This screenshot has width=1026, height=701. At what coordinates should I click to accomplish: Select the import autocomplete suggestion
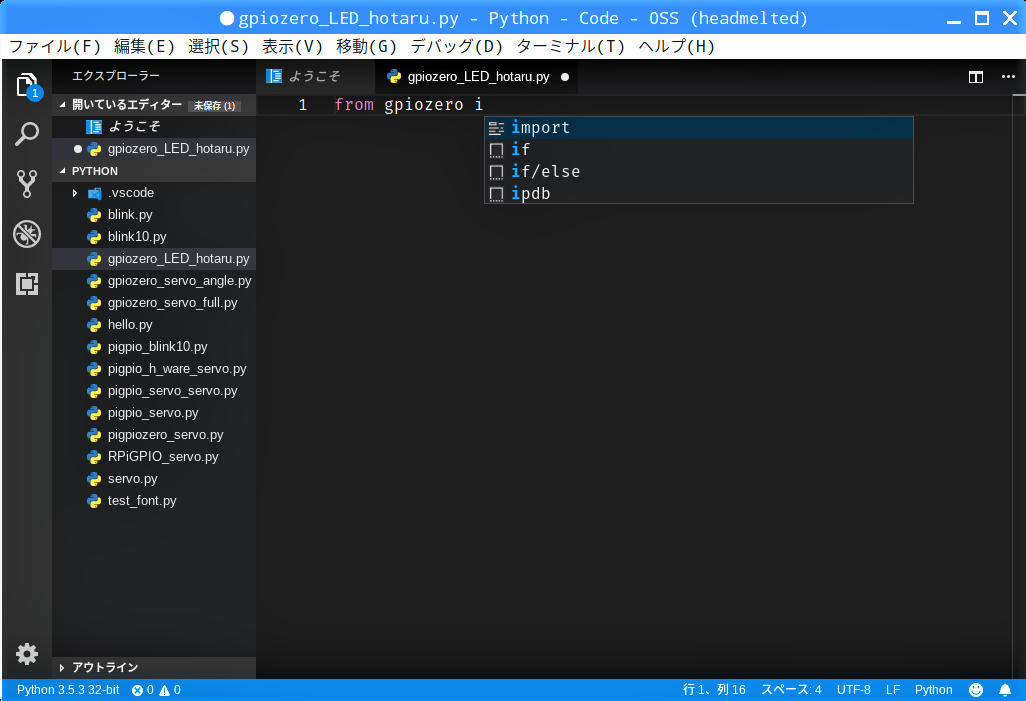(x=540, y=128)
